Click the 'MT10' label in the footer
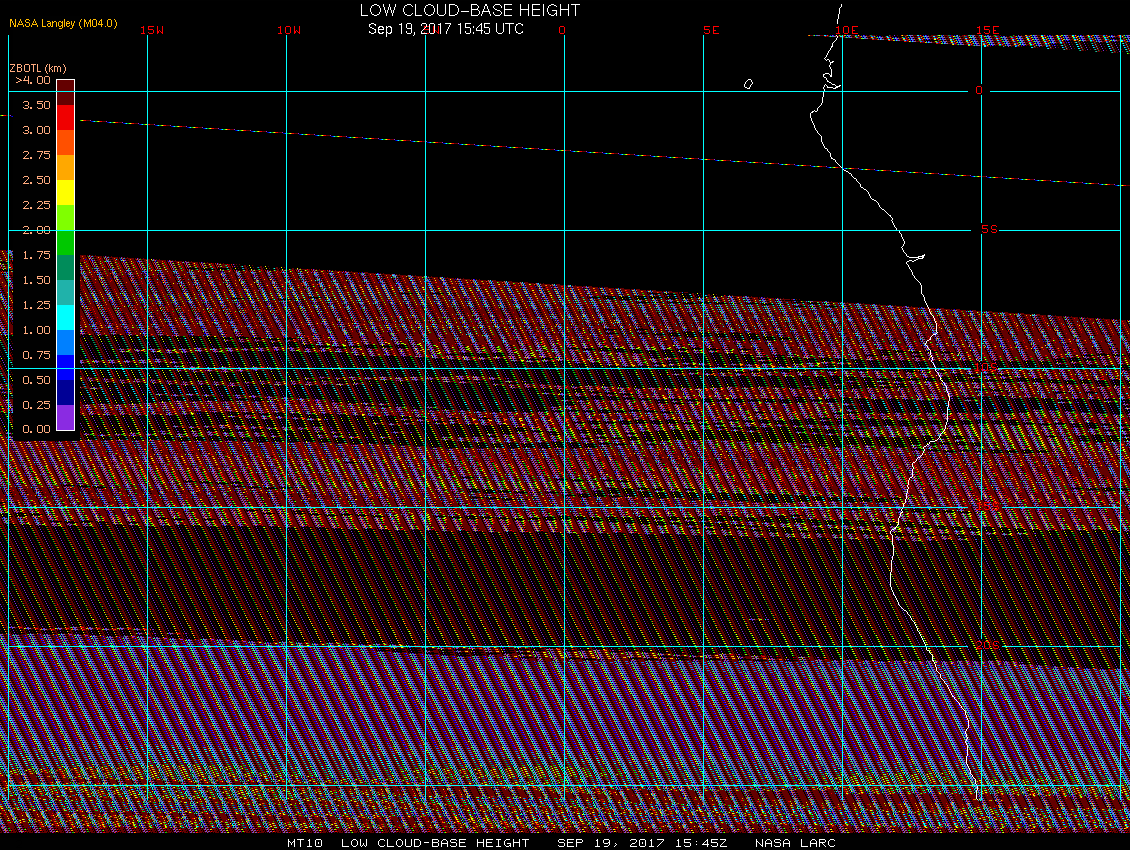Screen dimensions: 1130x850 coord(303,843)
